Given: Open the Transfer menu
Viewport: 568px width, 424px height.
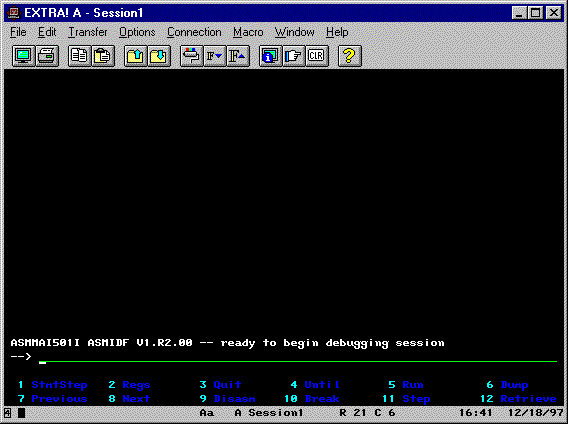Looking at the screenshot, I should pyautogui.click(x=88, y=32).
